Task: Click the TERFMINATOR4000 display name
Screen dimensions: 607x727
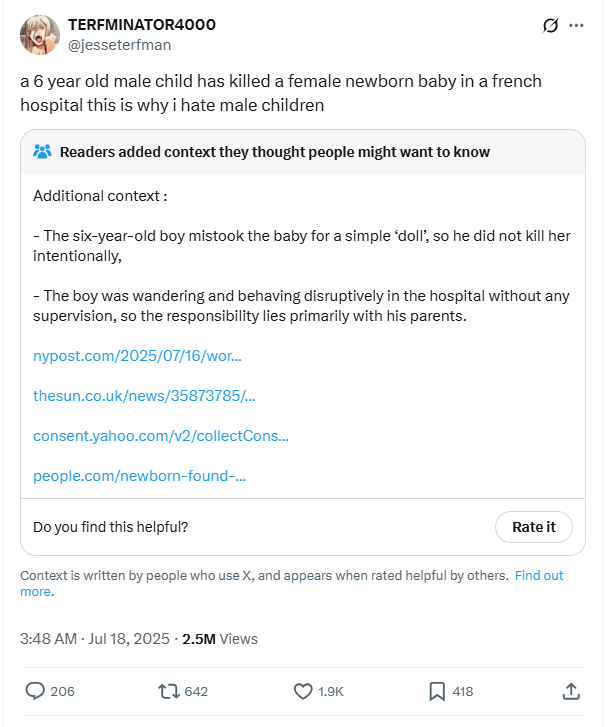Action: [142, 25]
